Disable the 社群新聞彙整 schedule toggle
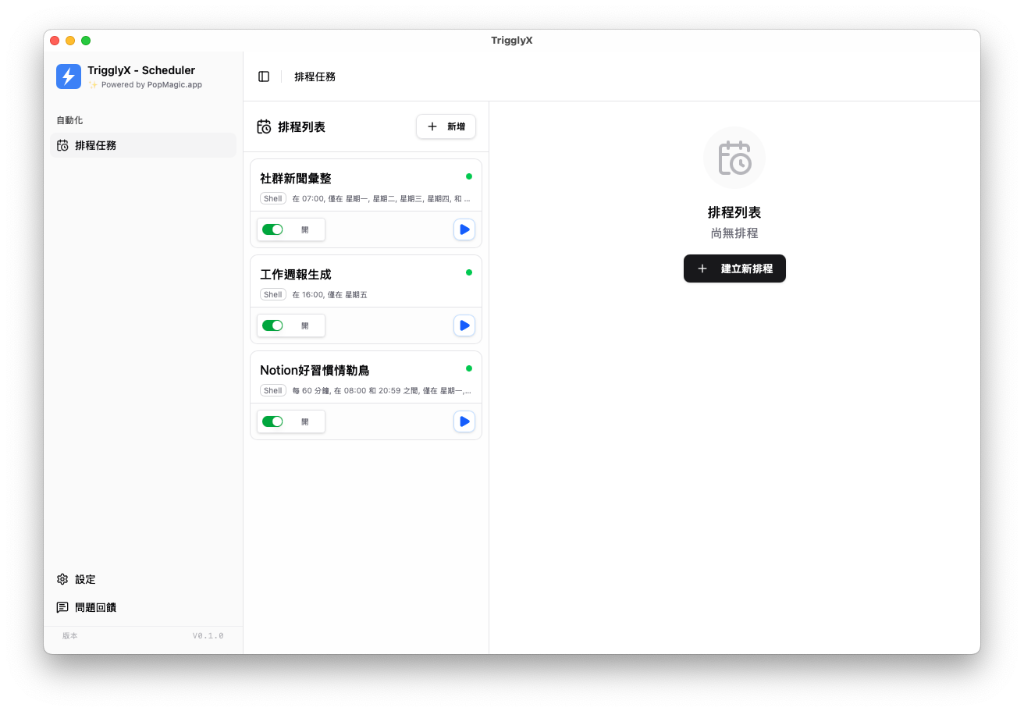Screen dimensions: 1024x711 tap(270, 229)
